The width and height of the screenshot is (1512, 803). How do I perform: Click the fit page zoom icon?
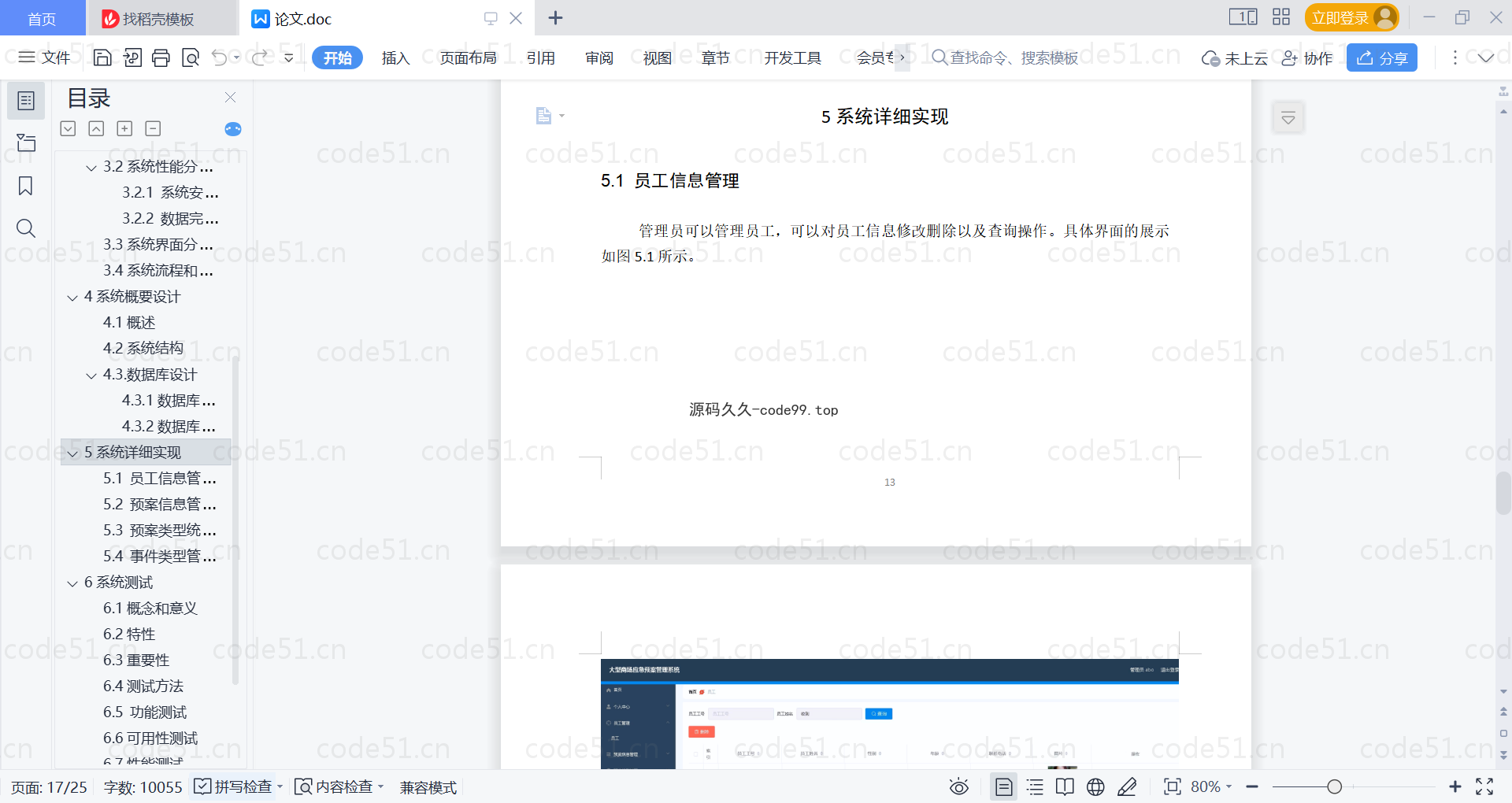click(x=1173, y=786)
